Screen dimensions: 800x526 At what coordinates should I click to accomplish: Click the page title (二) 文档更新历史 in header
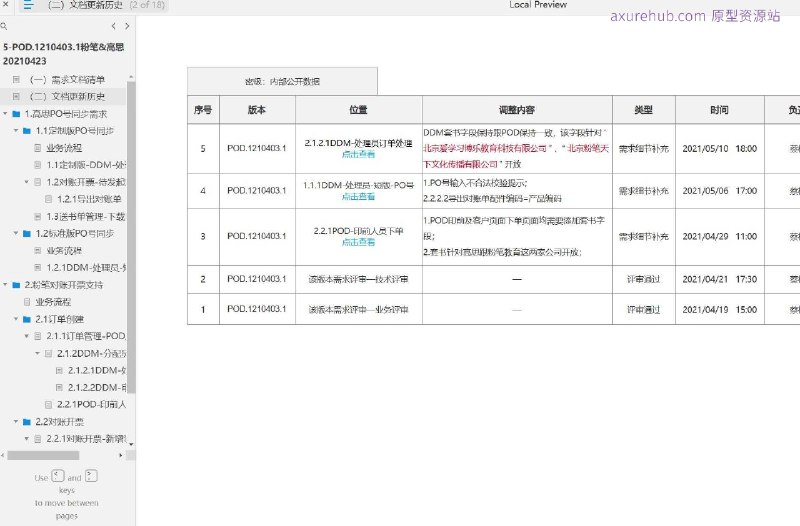pyautogui.click(x=86, y=5)
